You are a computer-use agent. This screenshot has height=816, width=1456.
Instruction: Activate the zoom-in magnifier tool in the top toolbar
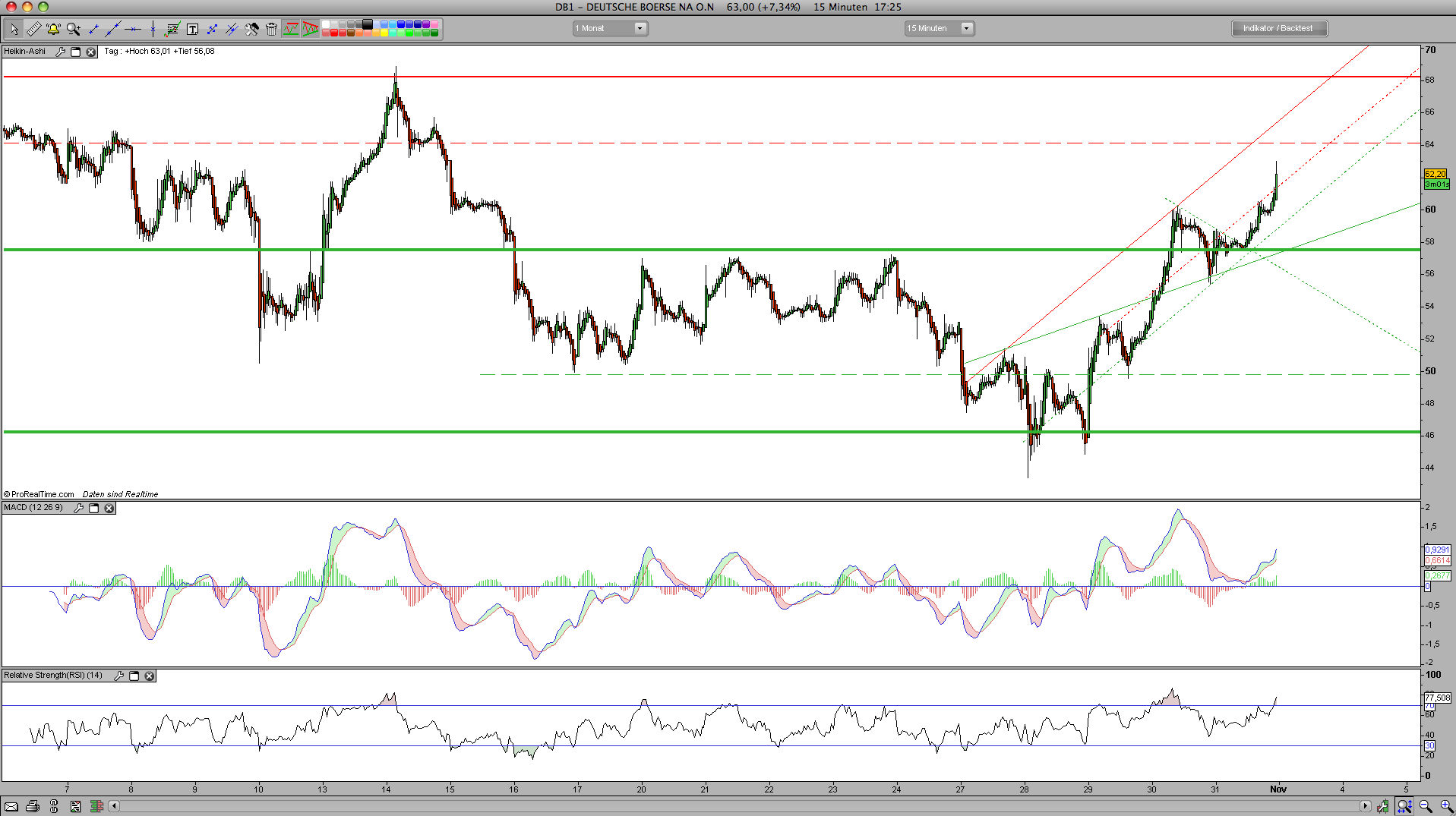coord(73,29)
